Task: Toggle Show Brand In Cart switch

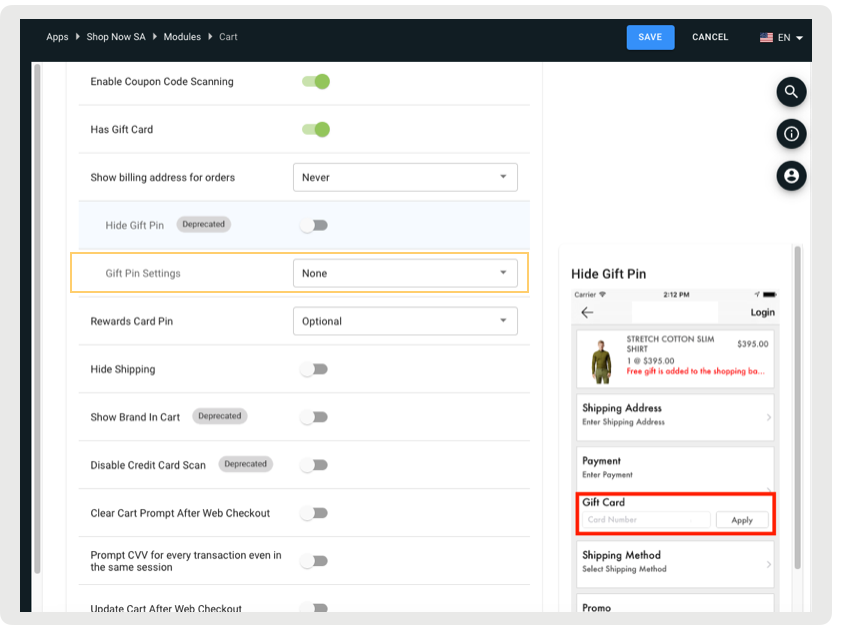Action: 314,417
